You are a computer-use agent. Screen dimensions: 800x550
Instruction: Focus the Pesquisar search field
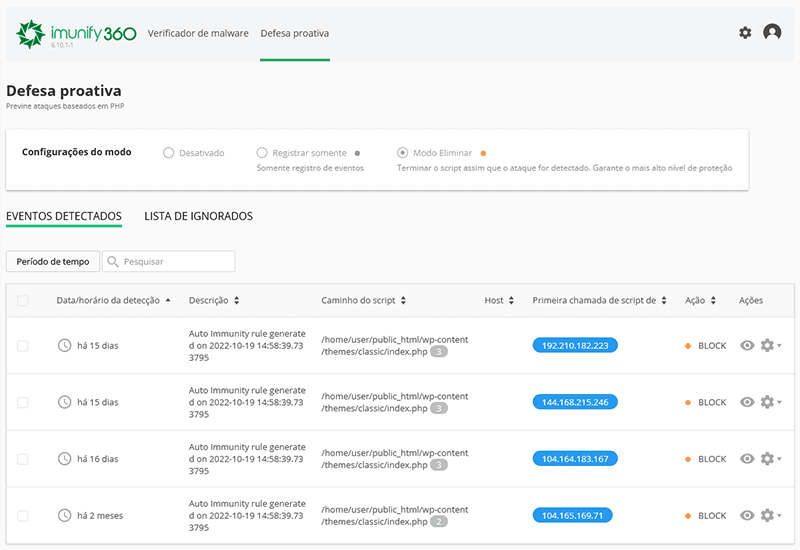coord(168,261)
